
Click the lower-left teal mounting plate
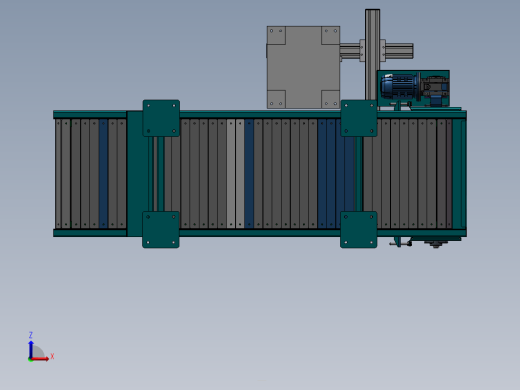pos(161,230)
